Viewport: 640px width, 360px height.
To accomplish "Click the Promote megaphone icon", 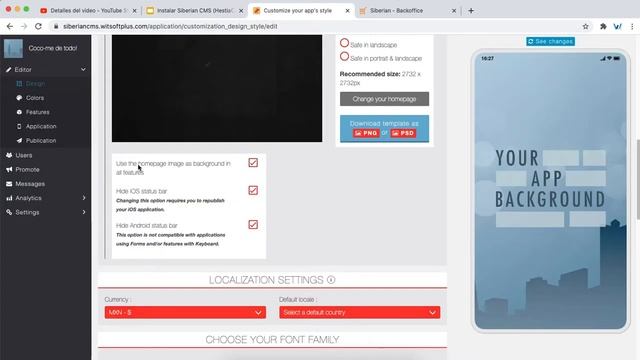I will point(9,170).
